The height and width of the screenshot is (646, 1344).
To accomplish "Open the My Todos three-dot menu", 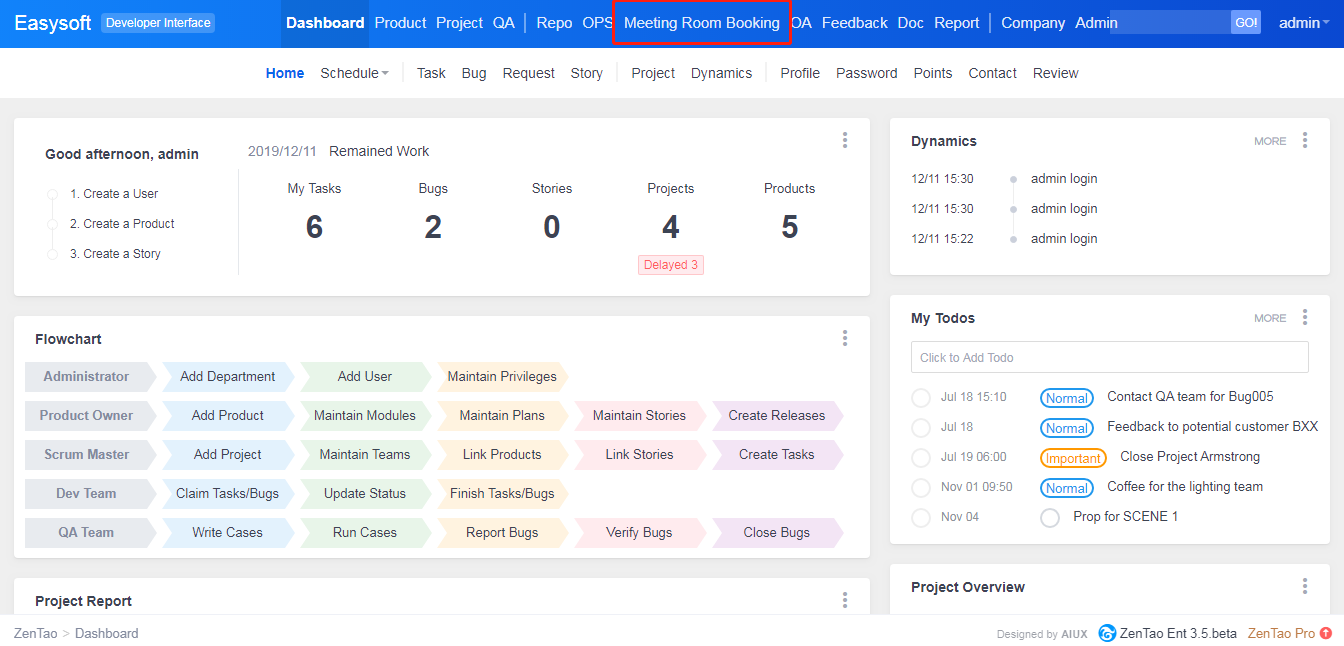I will click(x=1304, y=318).
